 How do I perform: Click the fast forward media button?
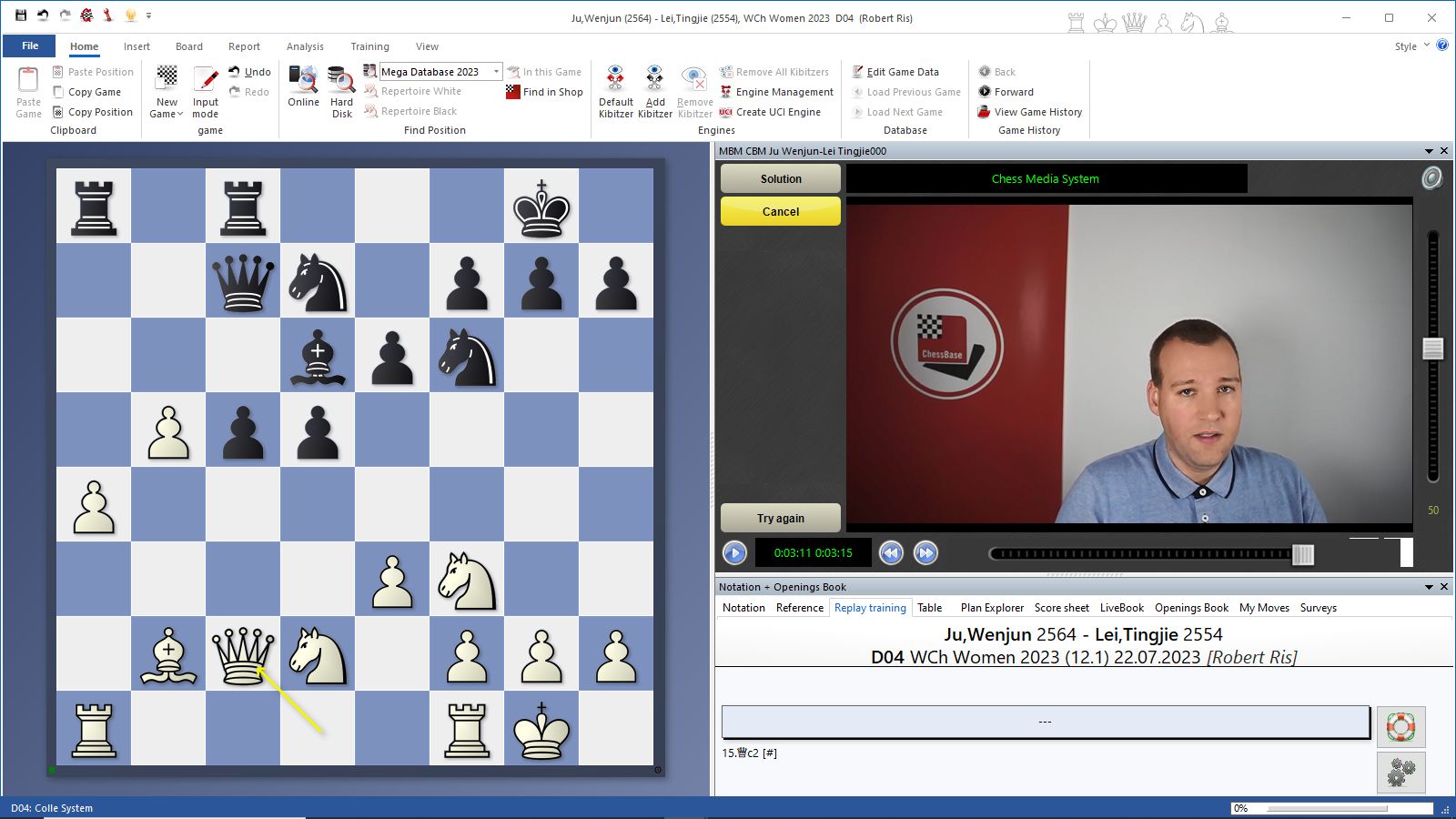925,552
